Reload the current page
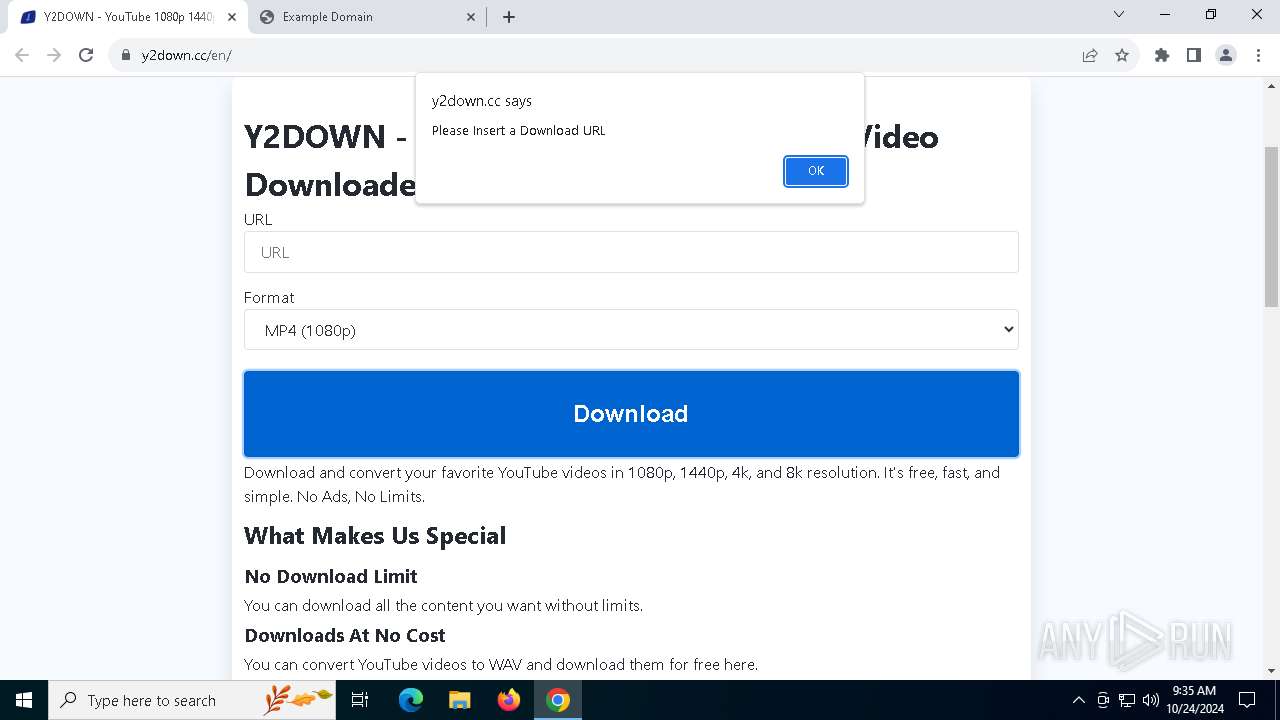 pos(86,55)
